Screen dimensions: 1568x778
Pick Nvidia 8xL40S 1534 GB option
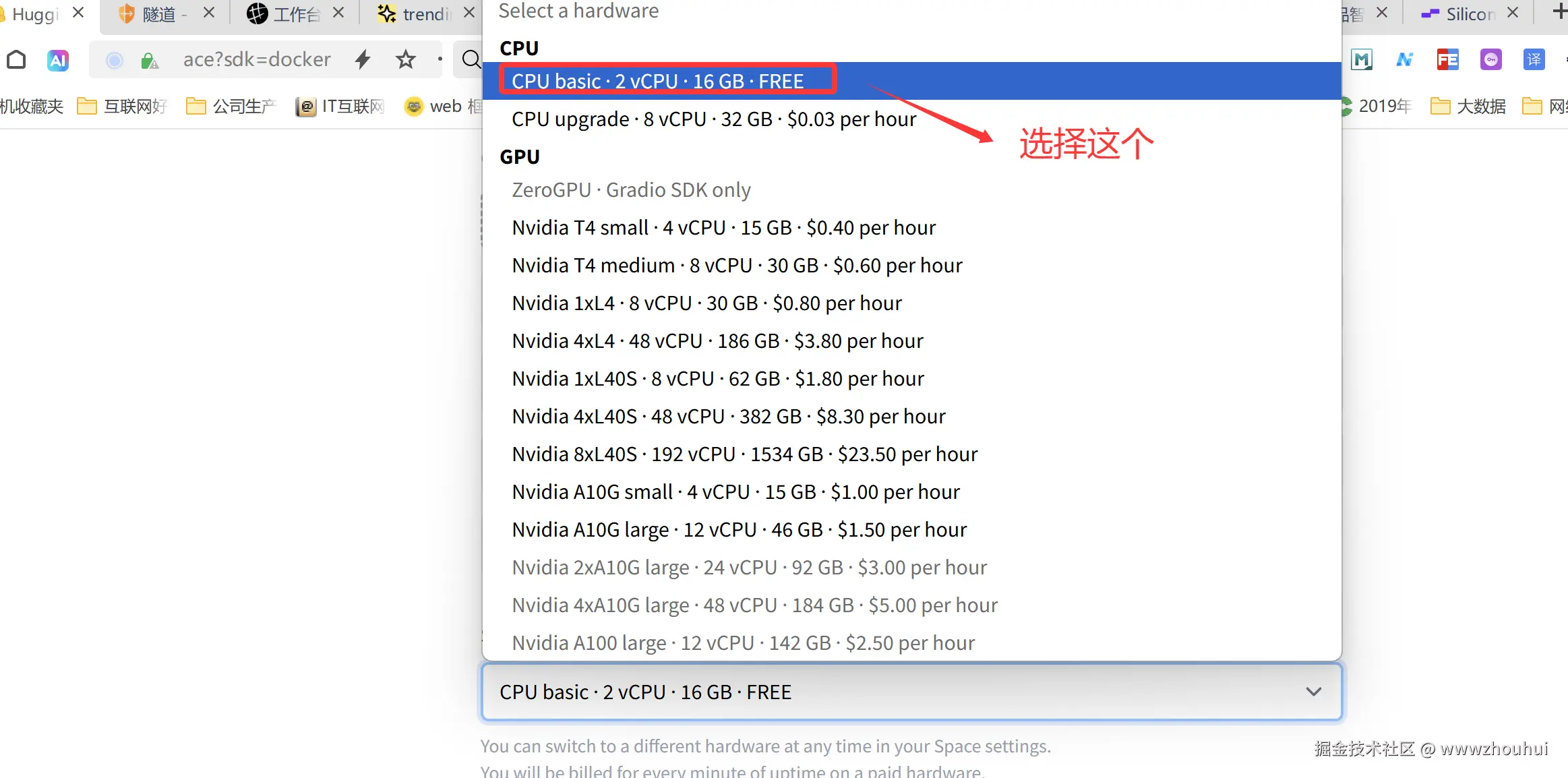[911, 454]
